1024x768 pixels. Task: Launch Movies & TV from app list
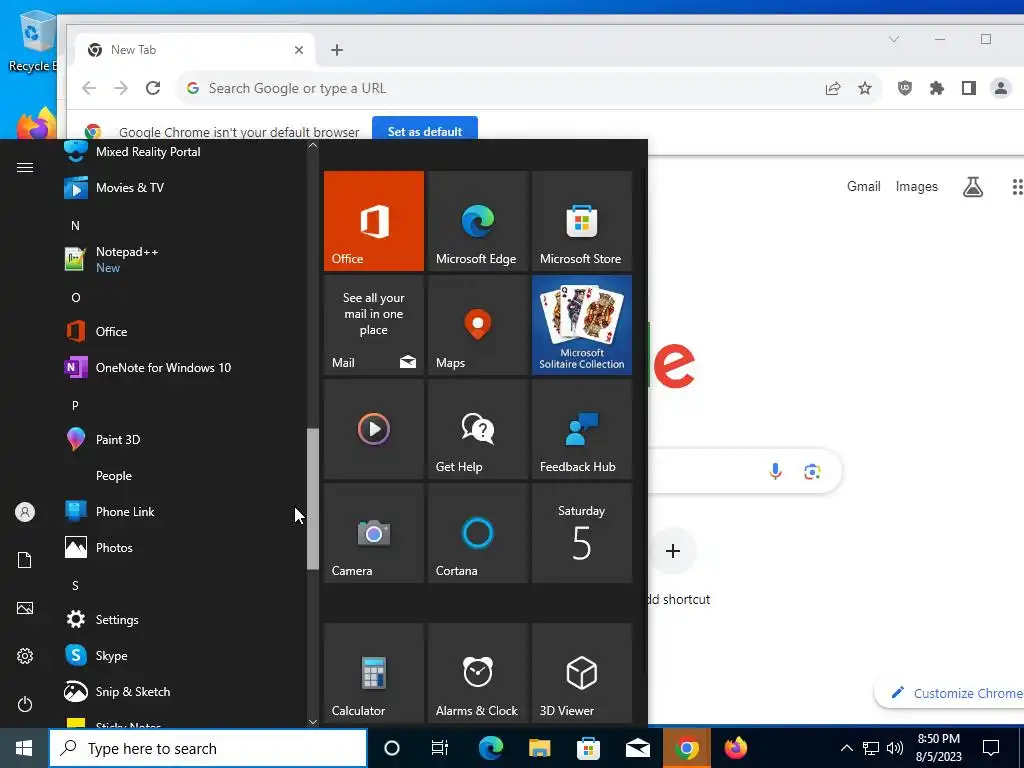(x=183, y=187)
